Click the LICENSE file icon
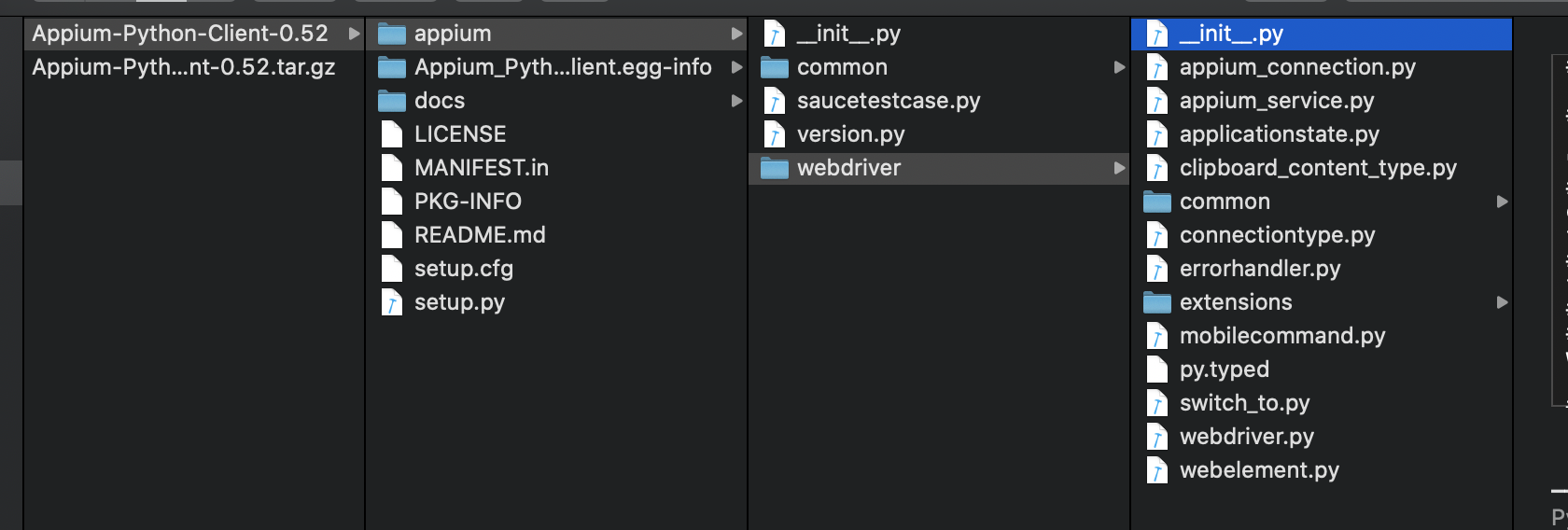Image resolution: width=1568 pixels, height=530 pixels. [391, 134]
